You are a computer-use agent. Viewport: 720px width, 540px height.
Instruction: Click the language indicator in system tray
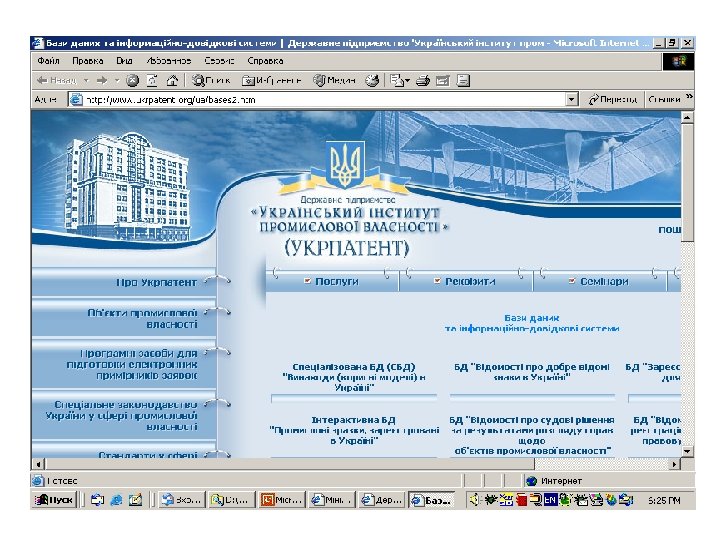[x=550, y=500]
